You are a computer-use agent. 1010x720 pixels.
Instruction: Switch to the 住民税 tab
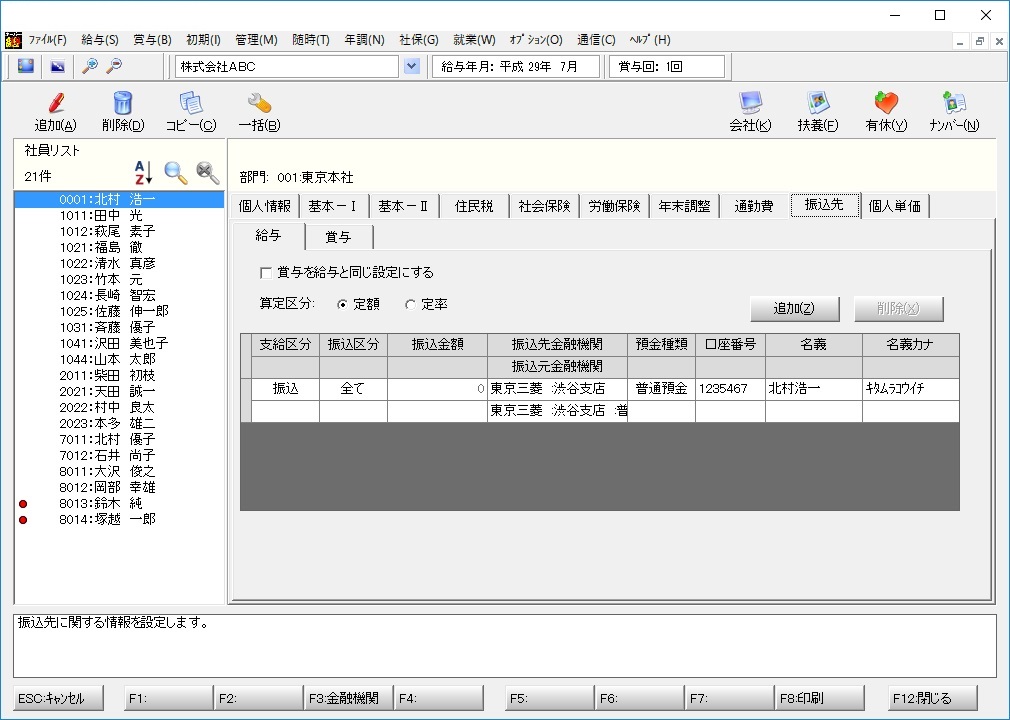tap(473, 206)
